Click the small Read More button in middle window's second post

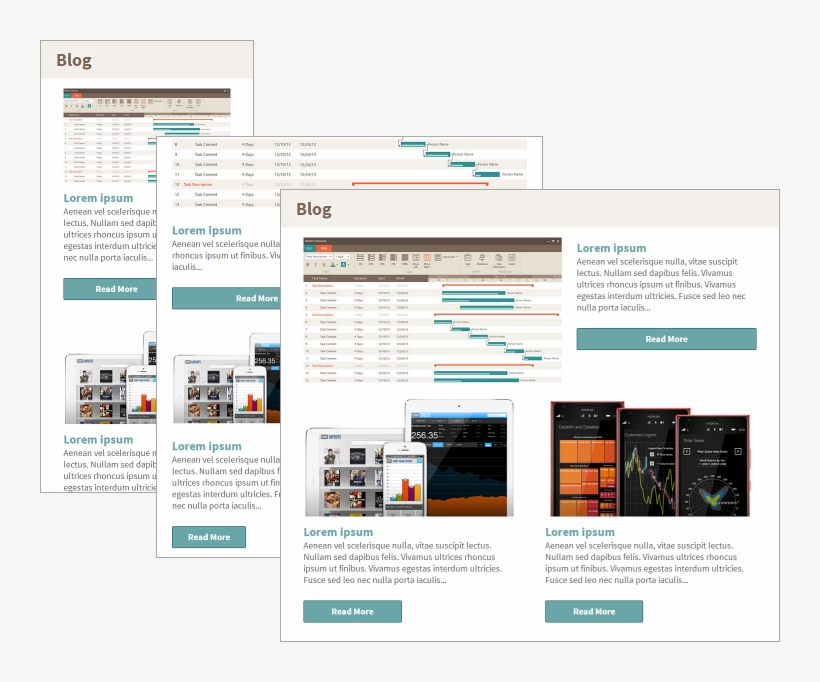pos(209,537)
